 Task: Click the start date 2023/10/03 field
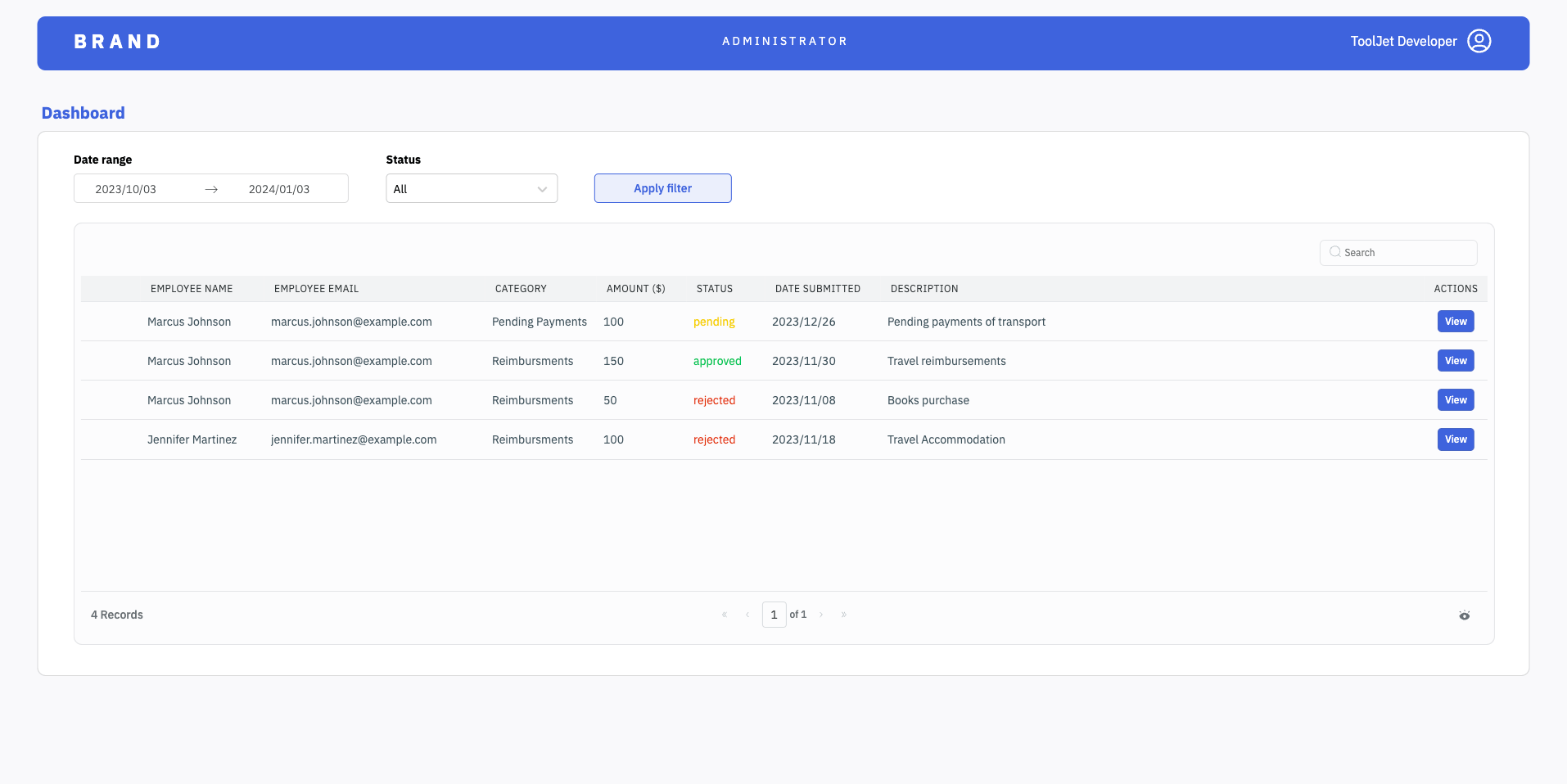[x=126, y=189]
